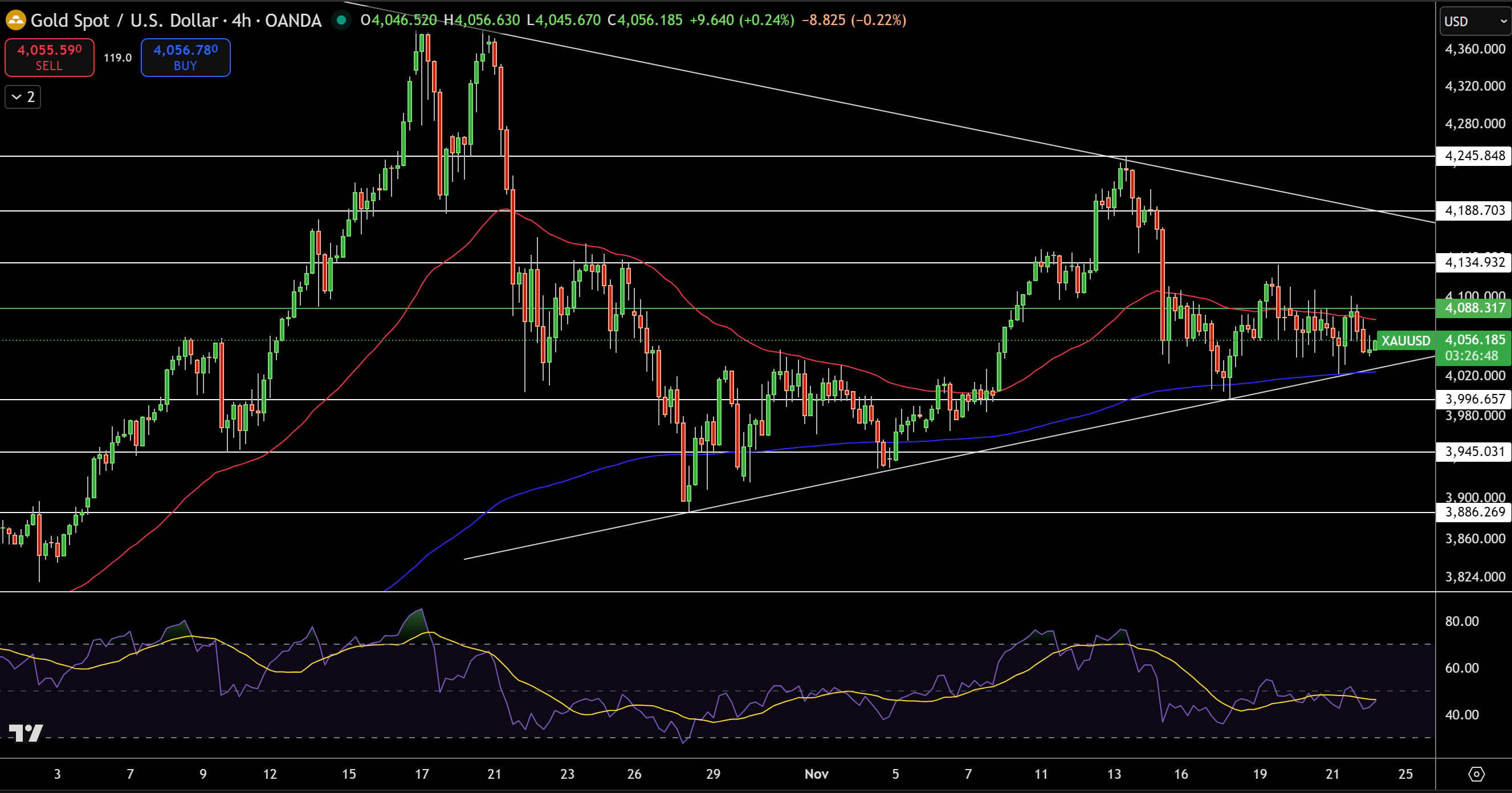Click the 119.0 spread value between Sell and Buy

click(117, 58)
